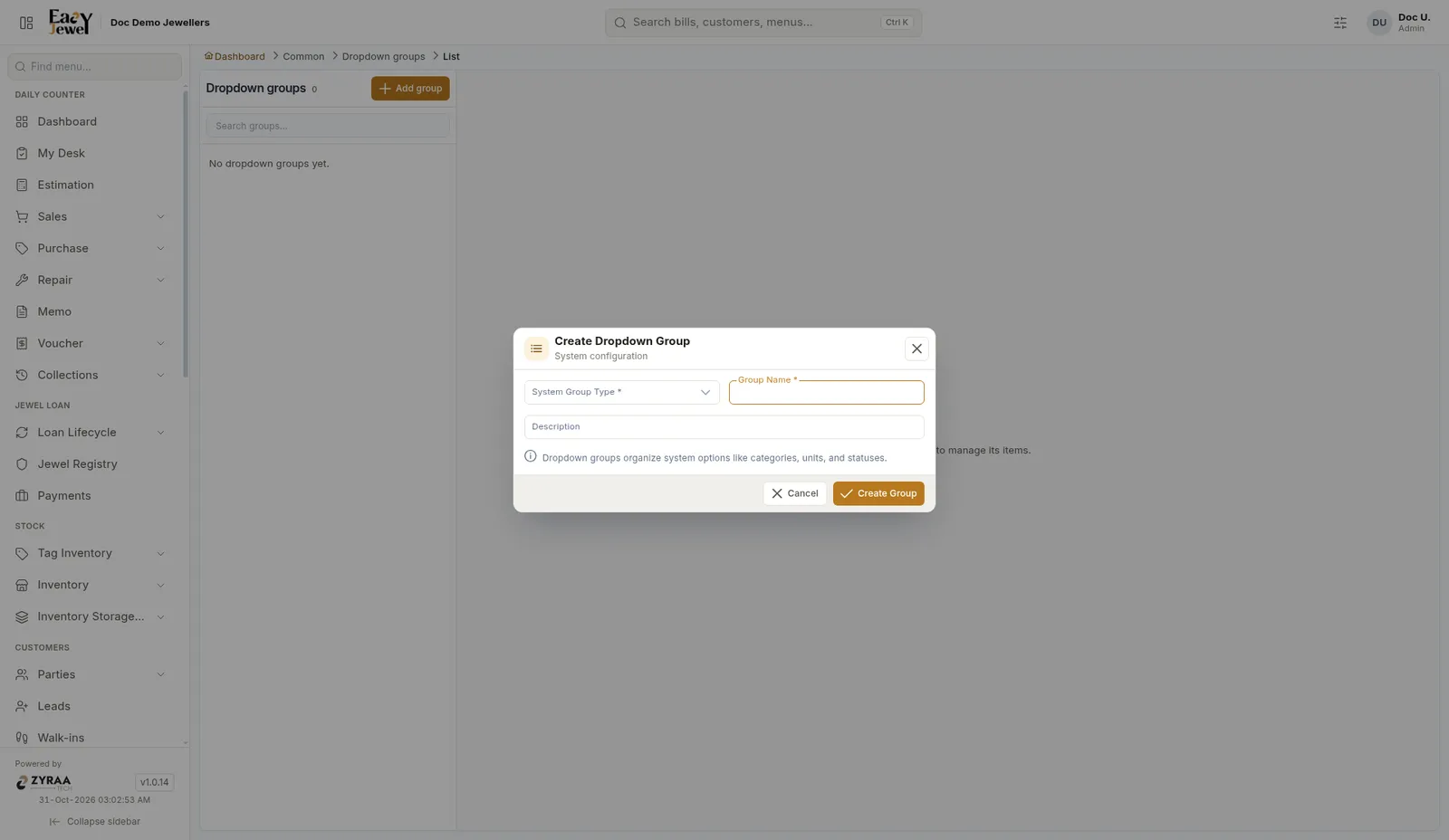Click the info icon beside the dropdown groups hint
Image resolution: width=1449 pixels, height=840 pixels.
tap(531, 456)
